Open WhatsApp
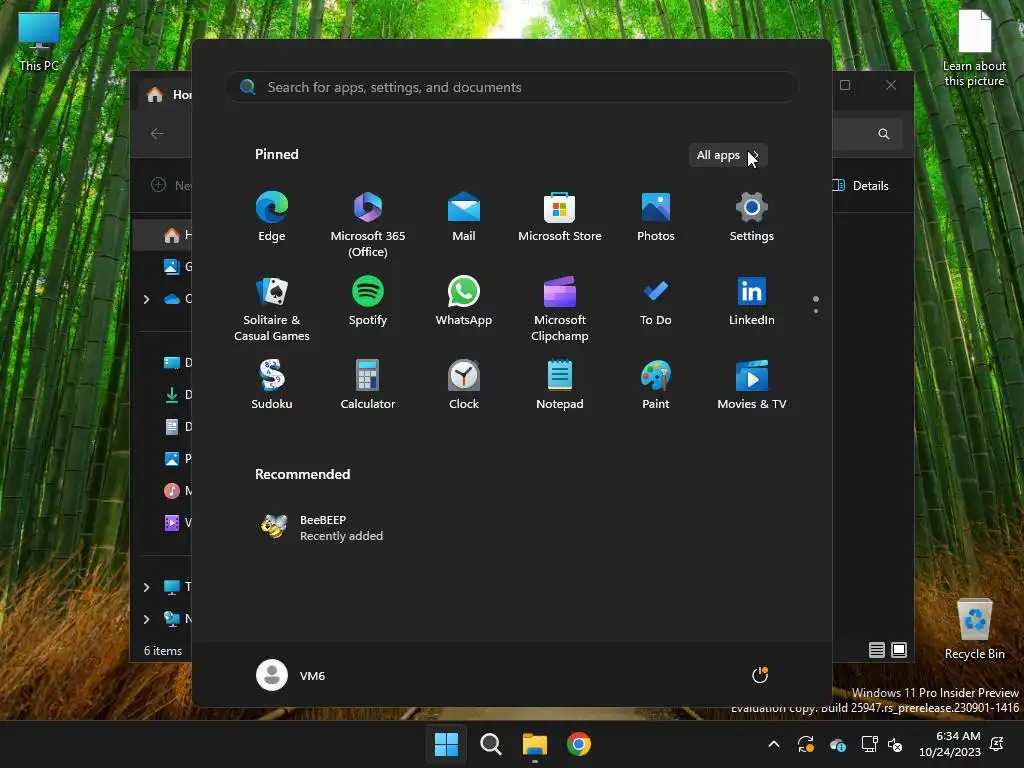 [x=464, y=301]
